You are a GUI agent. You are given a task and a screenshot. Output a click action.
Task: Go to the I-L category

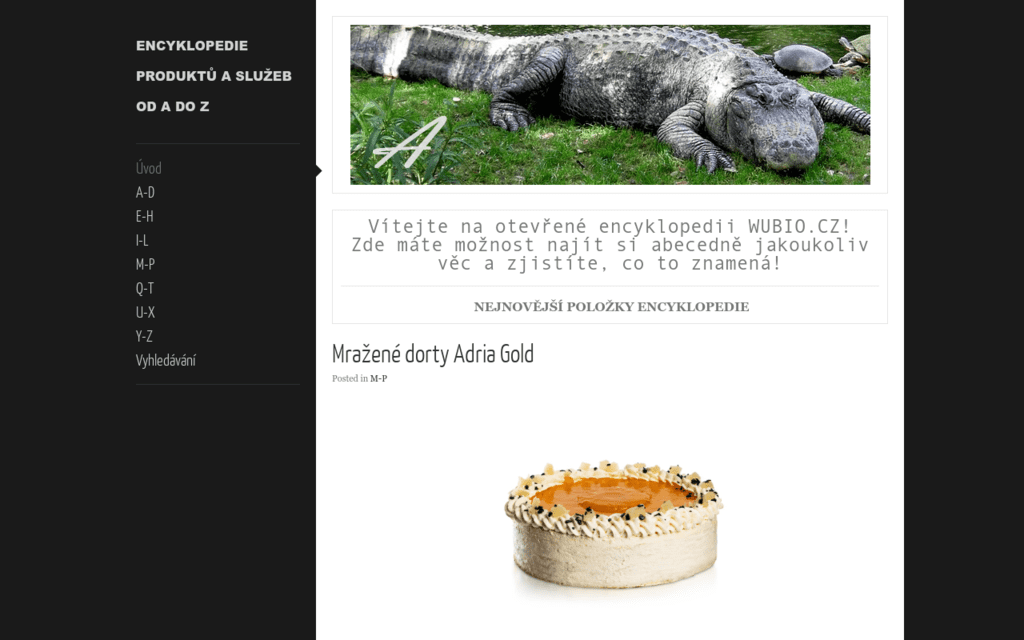click(x=142, y=240)
